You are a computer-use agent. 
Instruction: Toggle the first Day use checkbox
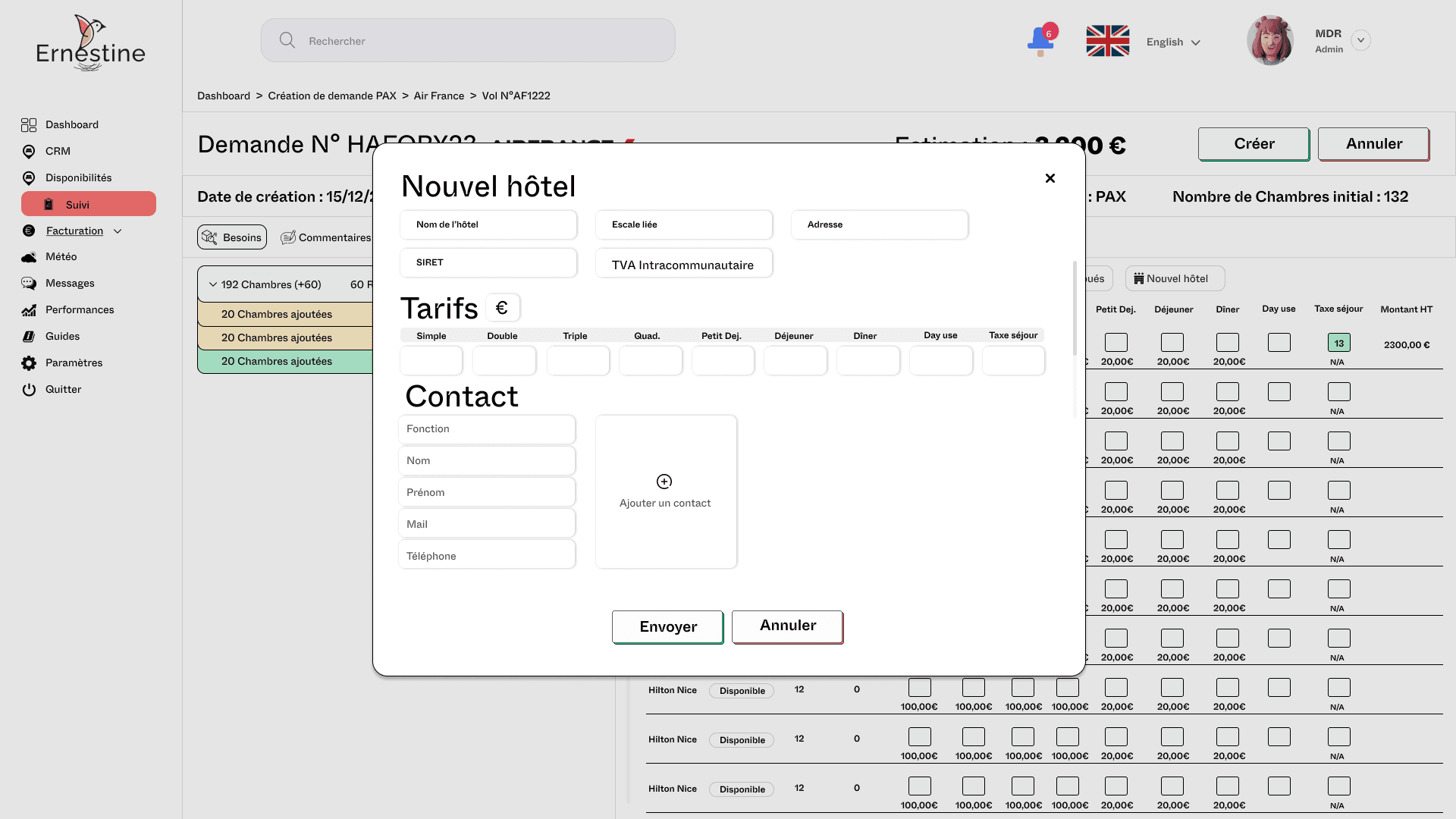1279,343
